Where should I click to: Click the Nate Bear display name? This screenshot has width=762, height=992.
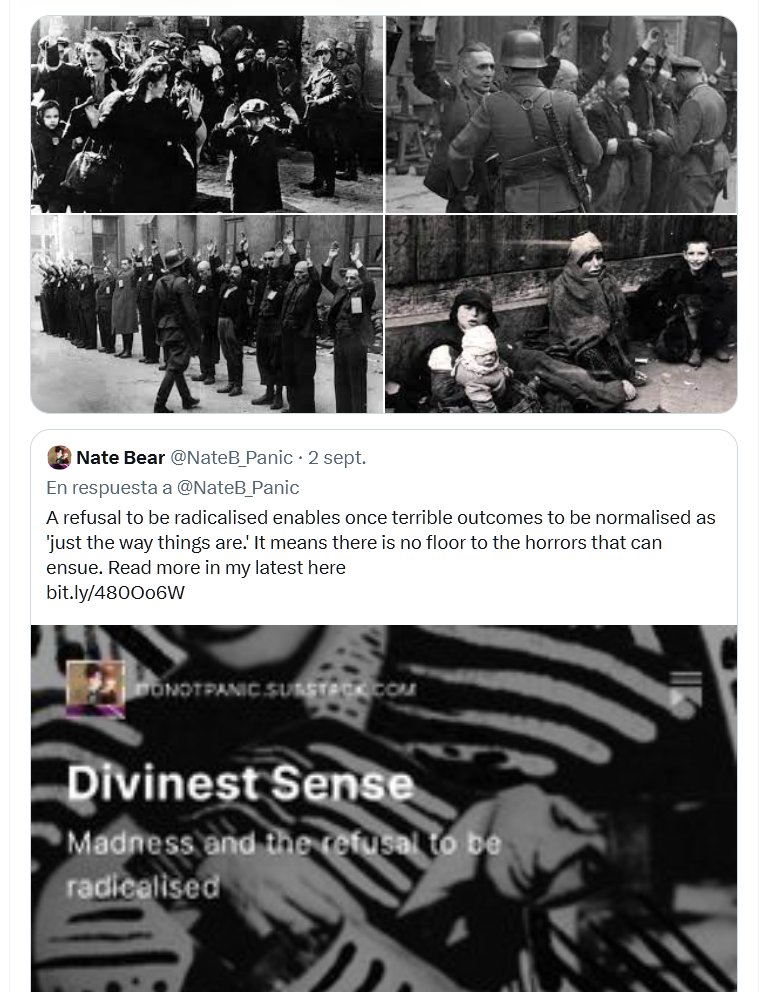[x=120, y=458]
